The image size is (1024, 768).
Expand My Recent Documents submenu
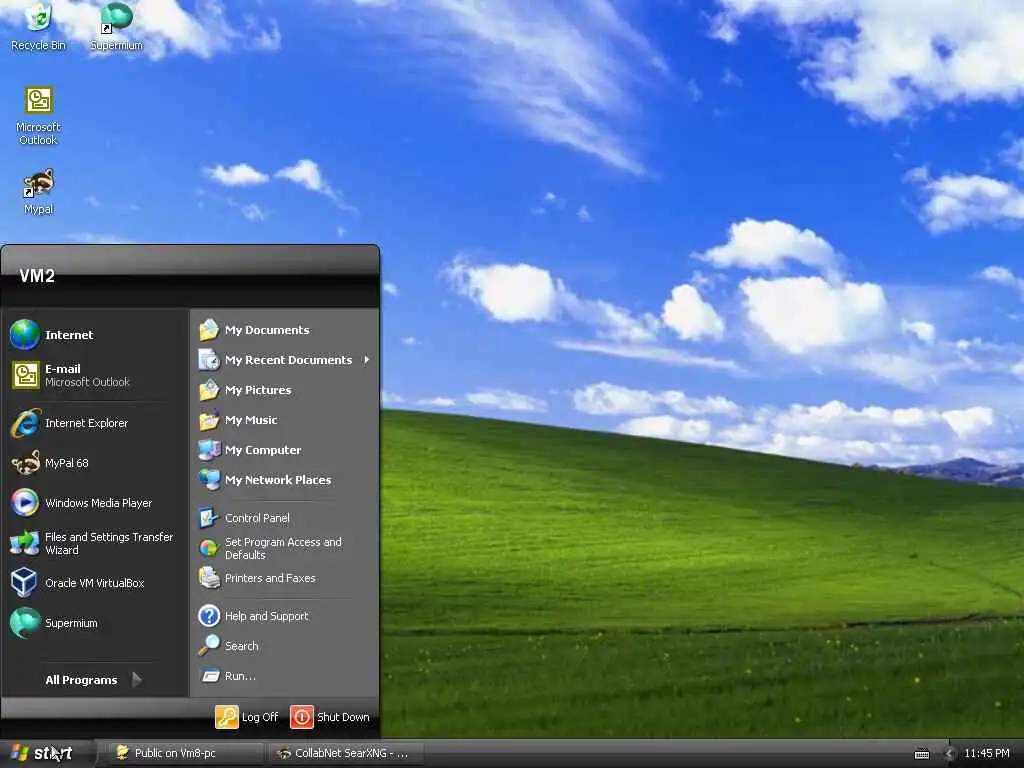point(285,360)
